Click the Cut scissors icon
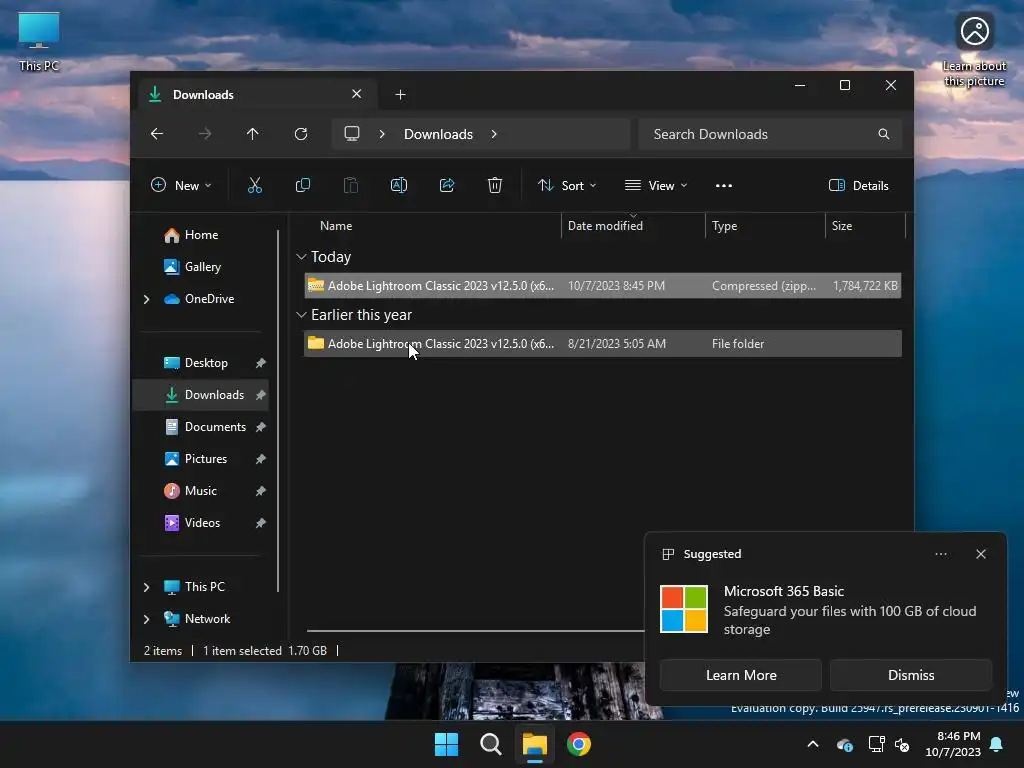The width and height of the screenshot is (1024, 768). coord(255,185)
